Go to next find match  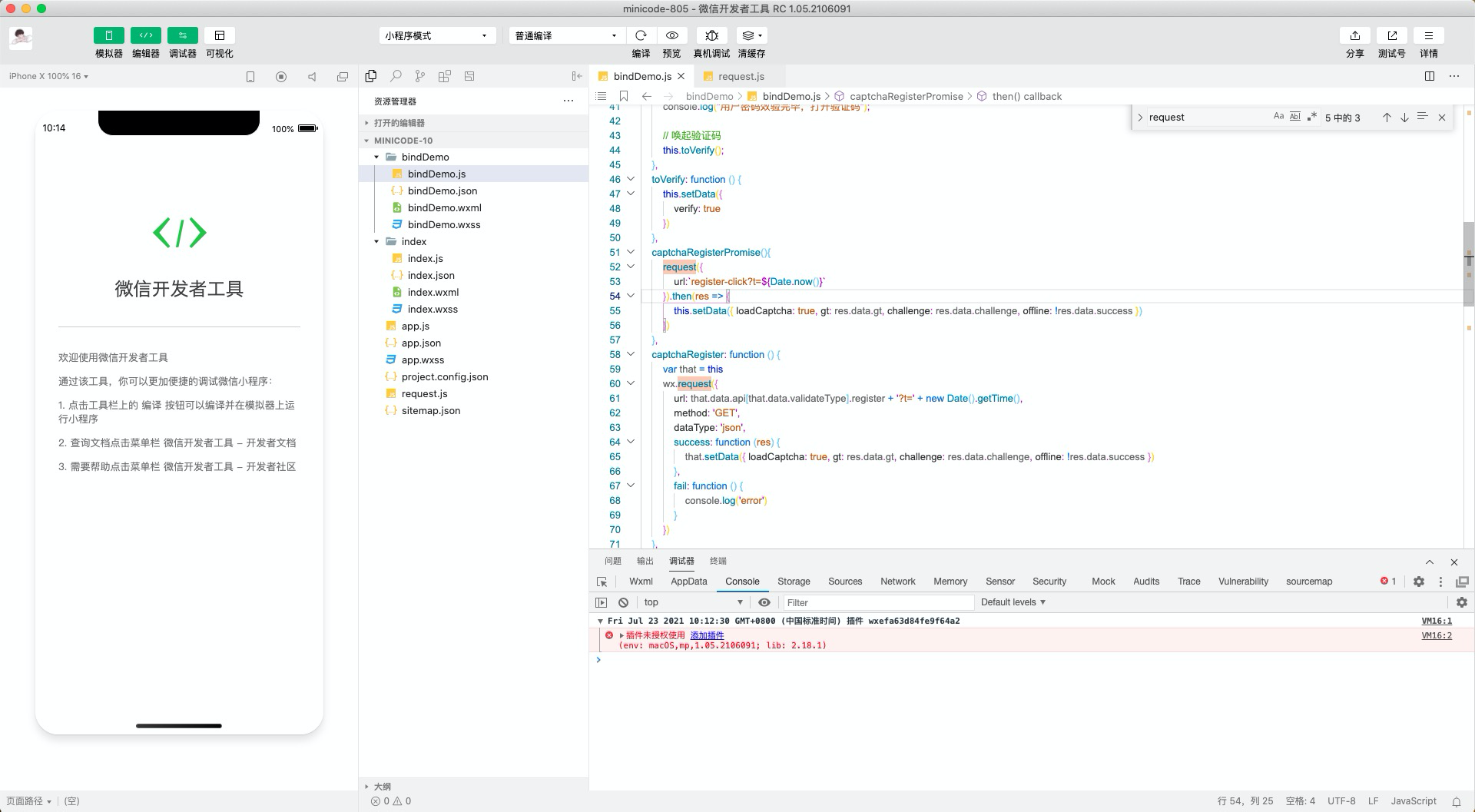point(1404,118)
